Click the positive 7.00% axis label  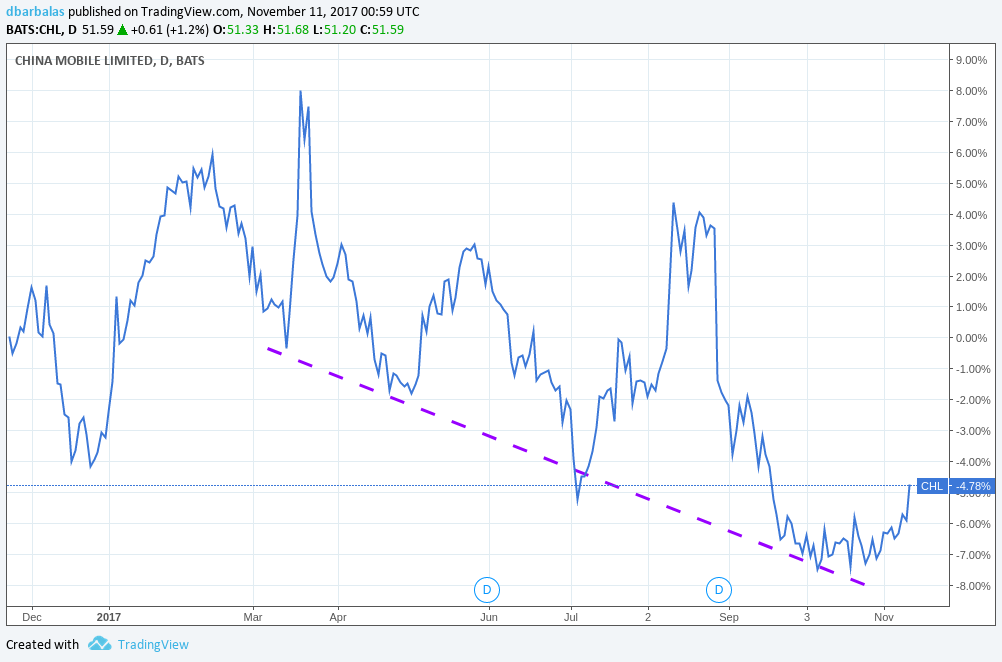pyautogui.click(x=971, y=122)
